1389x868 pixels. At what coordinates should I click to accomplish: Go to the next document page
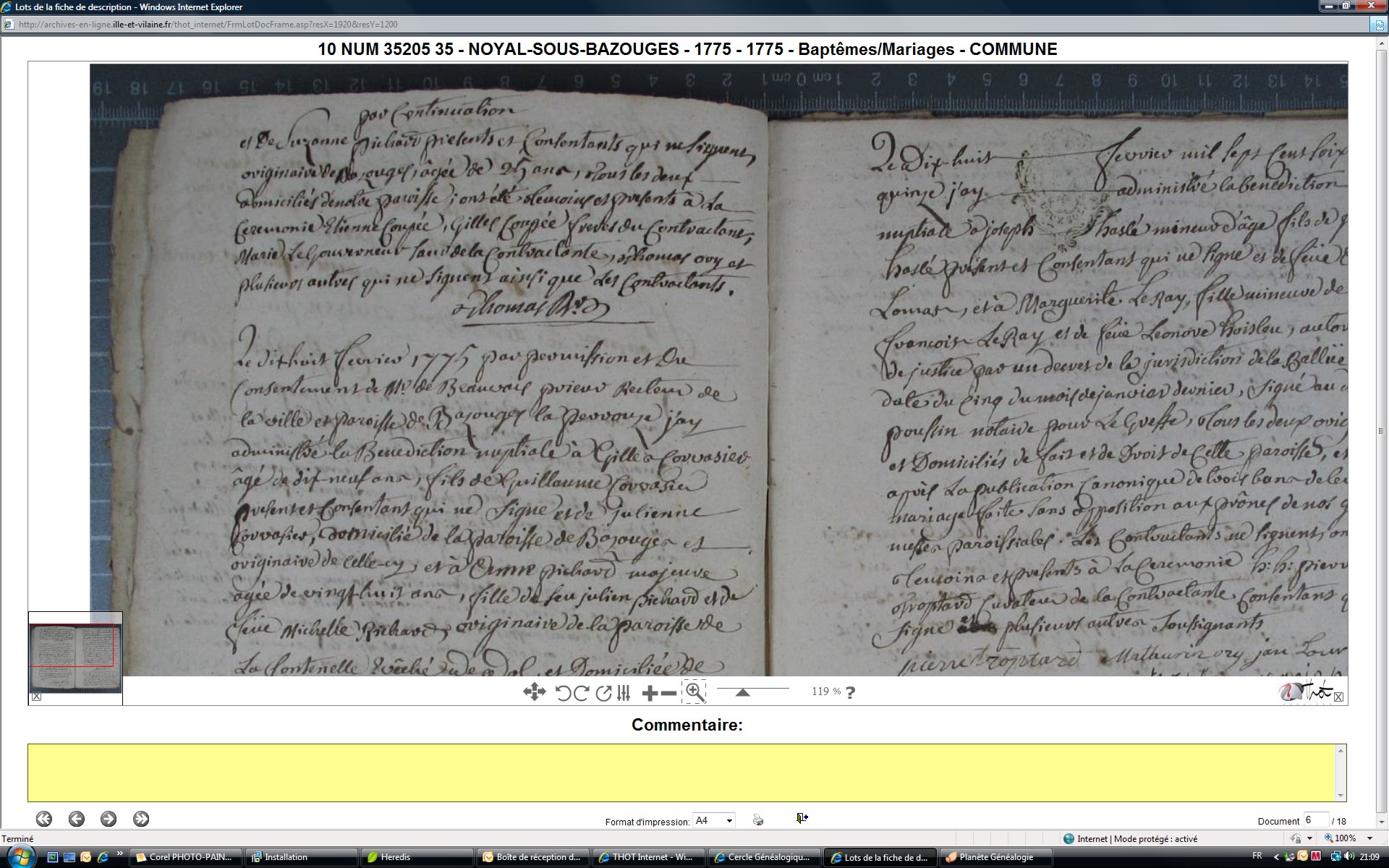(x=109, y=819)
